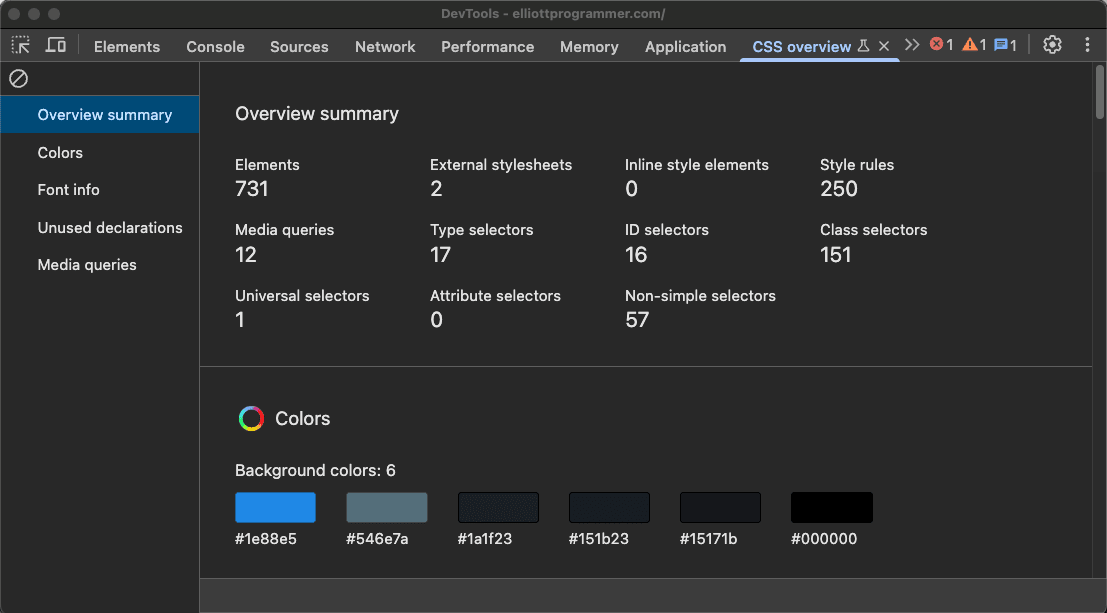Click the experimental flask icon on CSS overview

click(x=863, y=46)
